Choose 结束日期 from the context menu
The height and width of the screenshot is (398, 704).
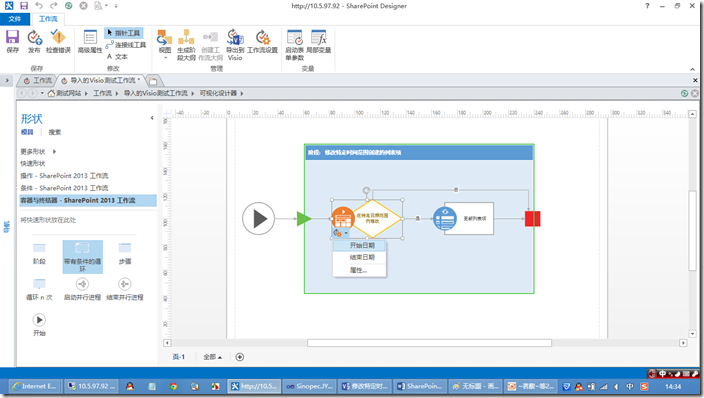point(360,257)
